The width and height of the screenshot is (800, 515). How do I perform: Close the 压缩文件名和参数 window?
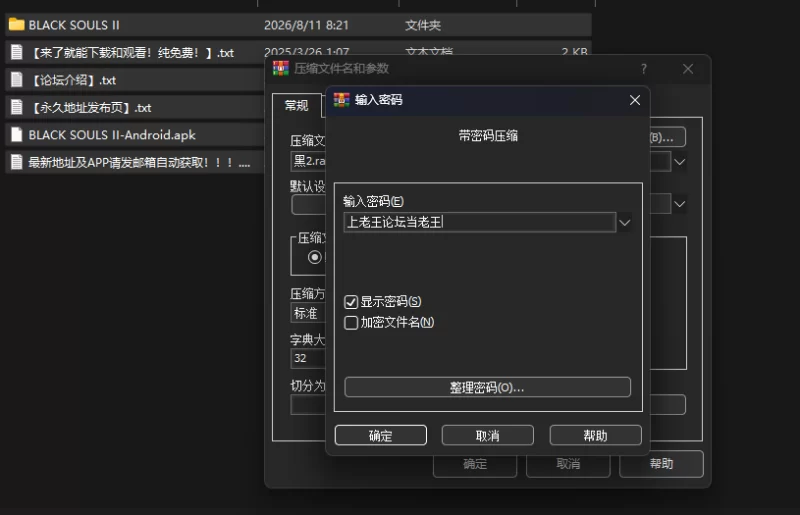point(688,68)
